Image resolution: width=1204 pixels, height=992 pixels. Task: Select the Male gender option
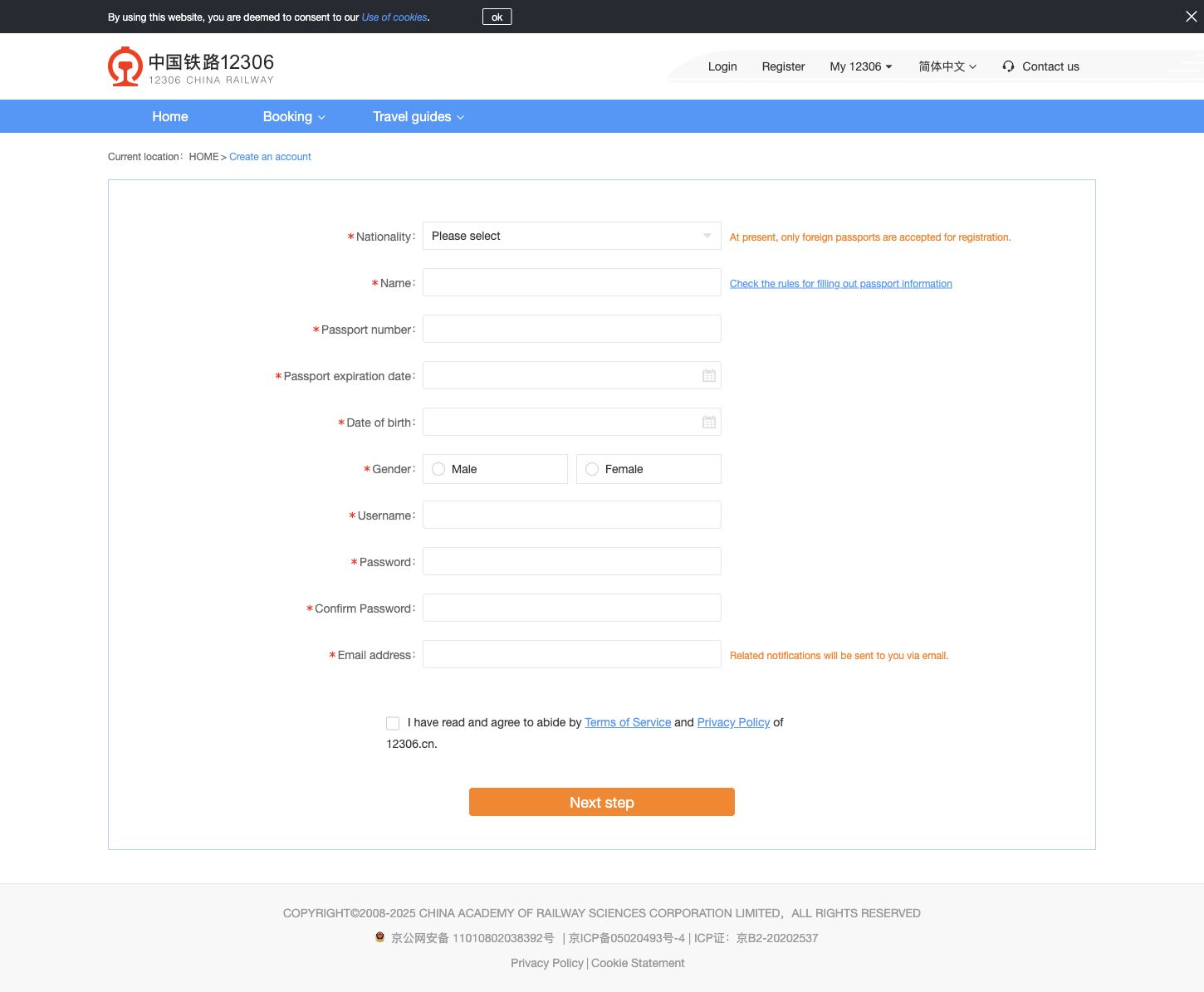pos(495,469)
